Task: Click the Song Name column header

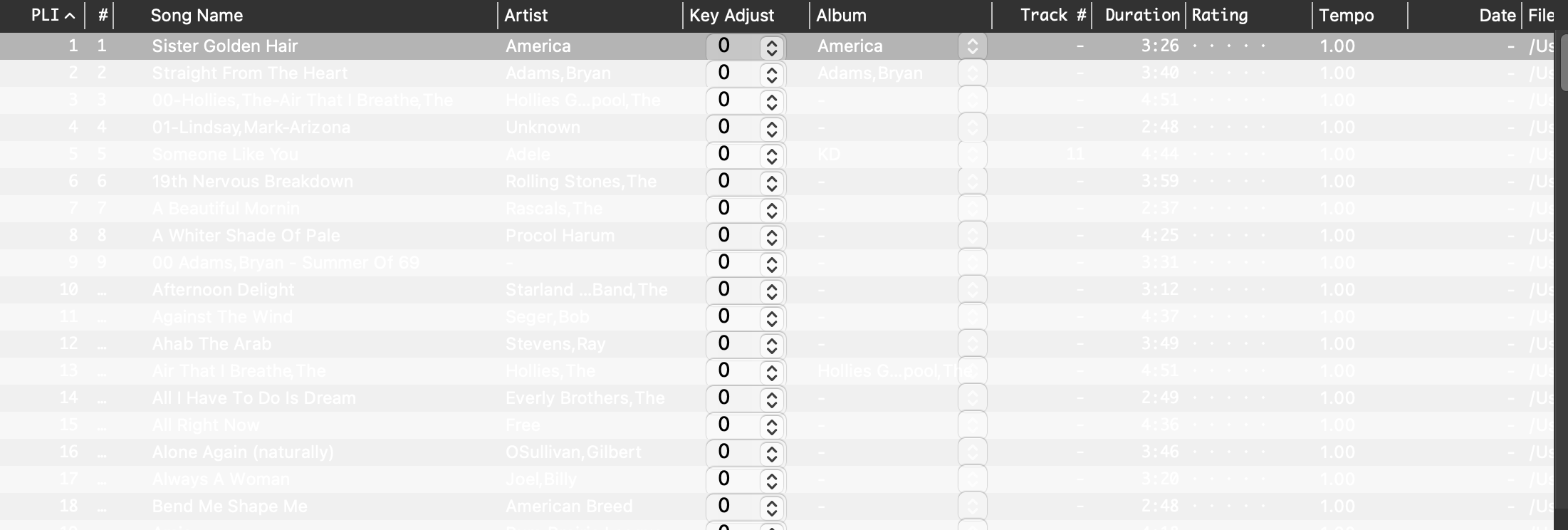Action: click(x=197, y=16)
